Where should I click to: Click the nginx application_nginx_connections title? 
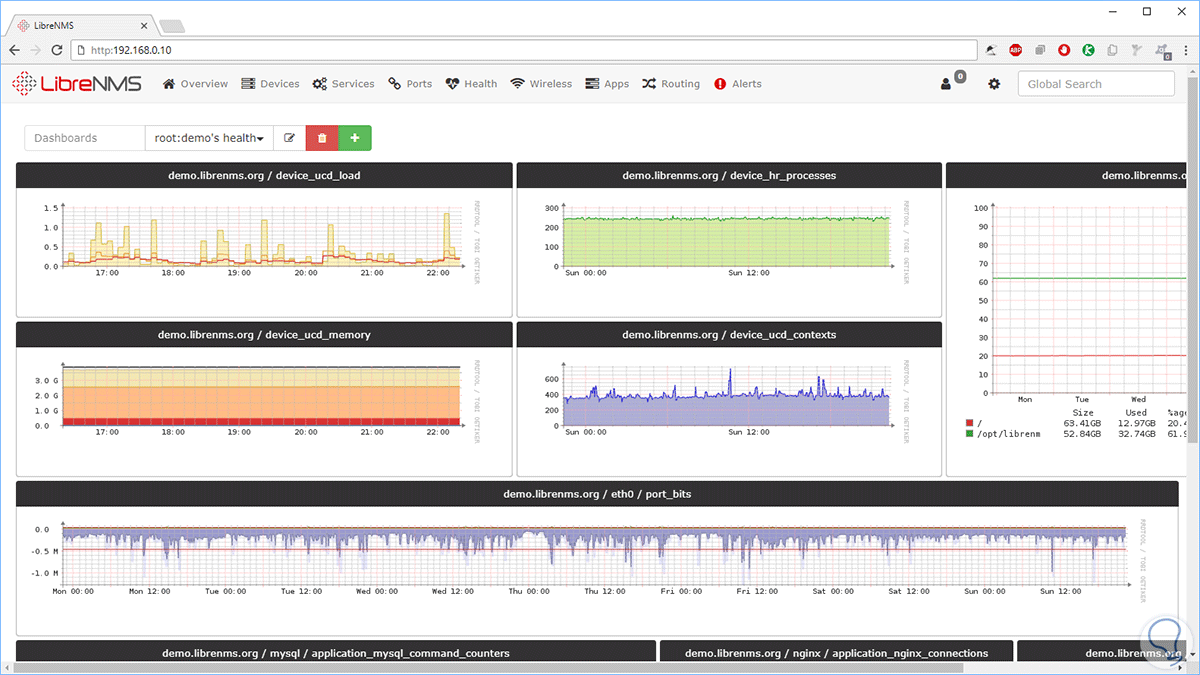pos(836,653)
